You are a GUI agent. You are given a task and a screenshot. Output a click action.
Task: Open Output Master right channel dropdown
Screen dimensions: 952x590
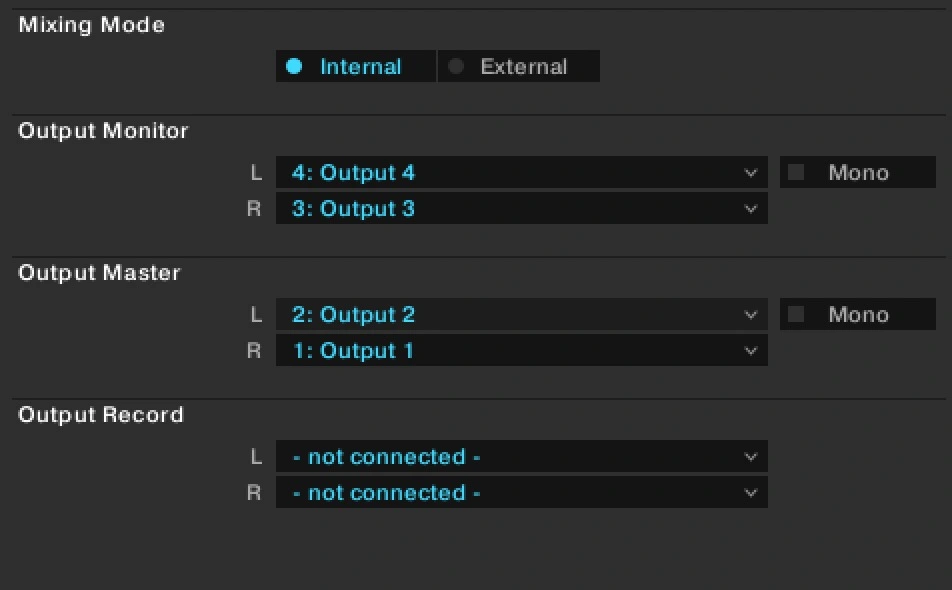point(520,351)
